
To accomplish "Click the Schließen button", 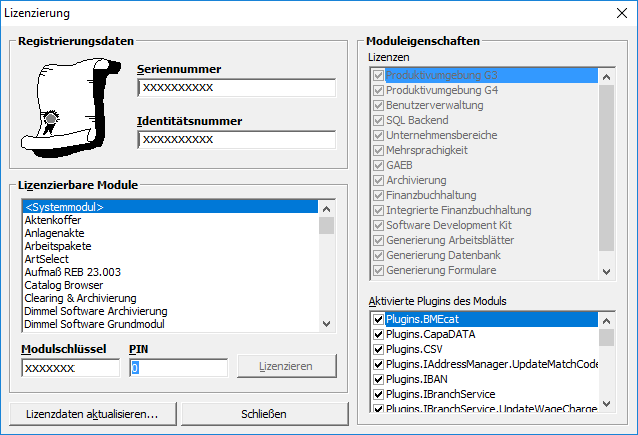I will 265,414.
